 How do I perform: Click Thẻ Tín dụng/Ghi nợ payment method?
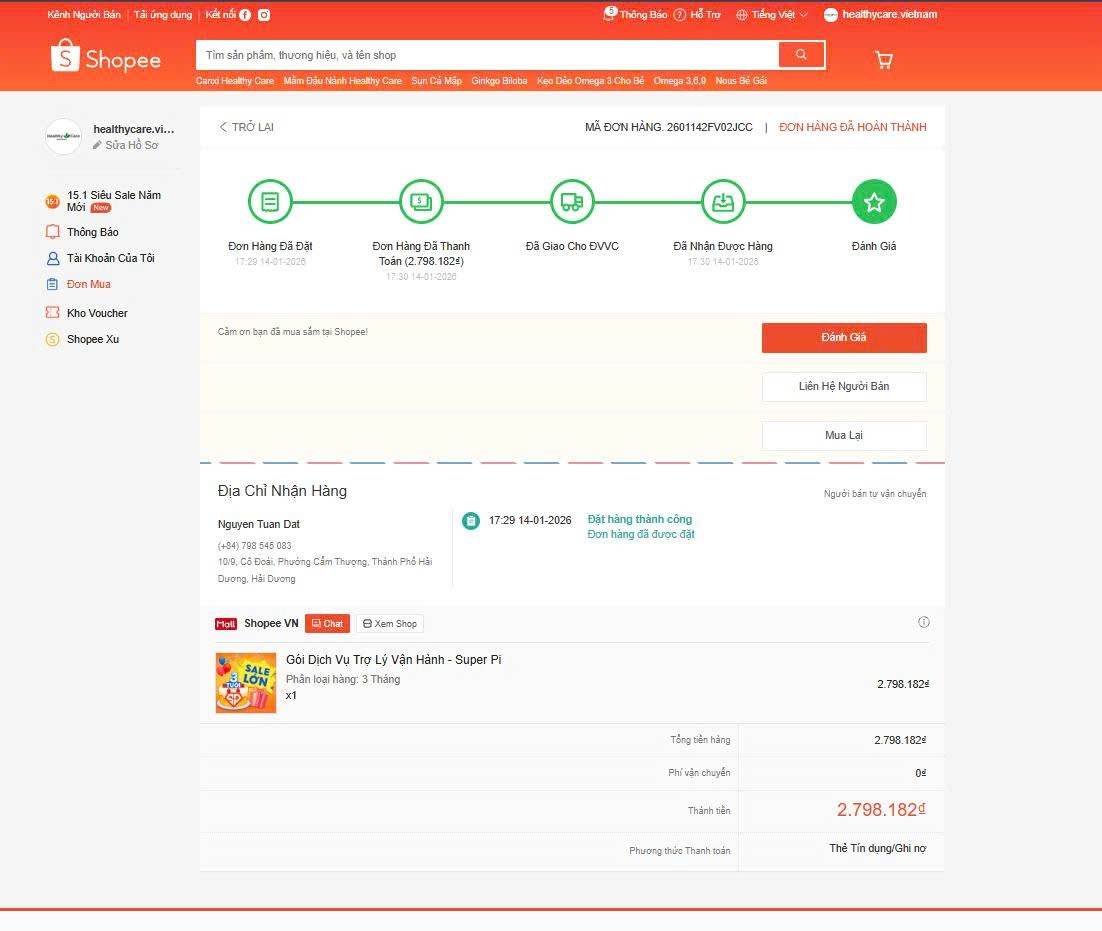(x=877, y=848)
